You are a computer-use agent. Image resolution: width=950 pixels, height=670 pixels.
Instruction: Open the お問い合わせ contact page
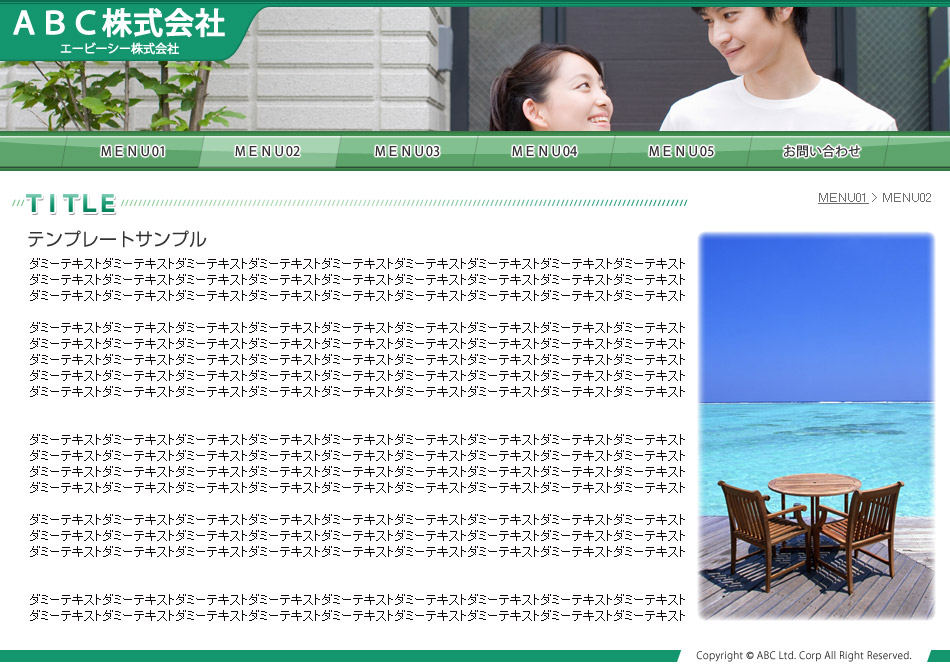tap(821, 151)
